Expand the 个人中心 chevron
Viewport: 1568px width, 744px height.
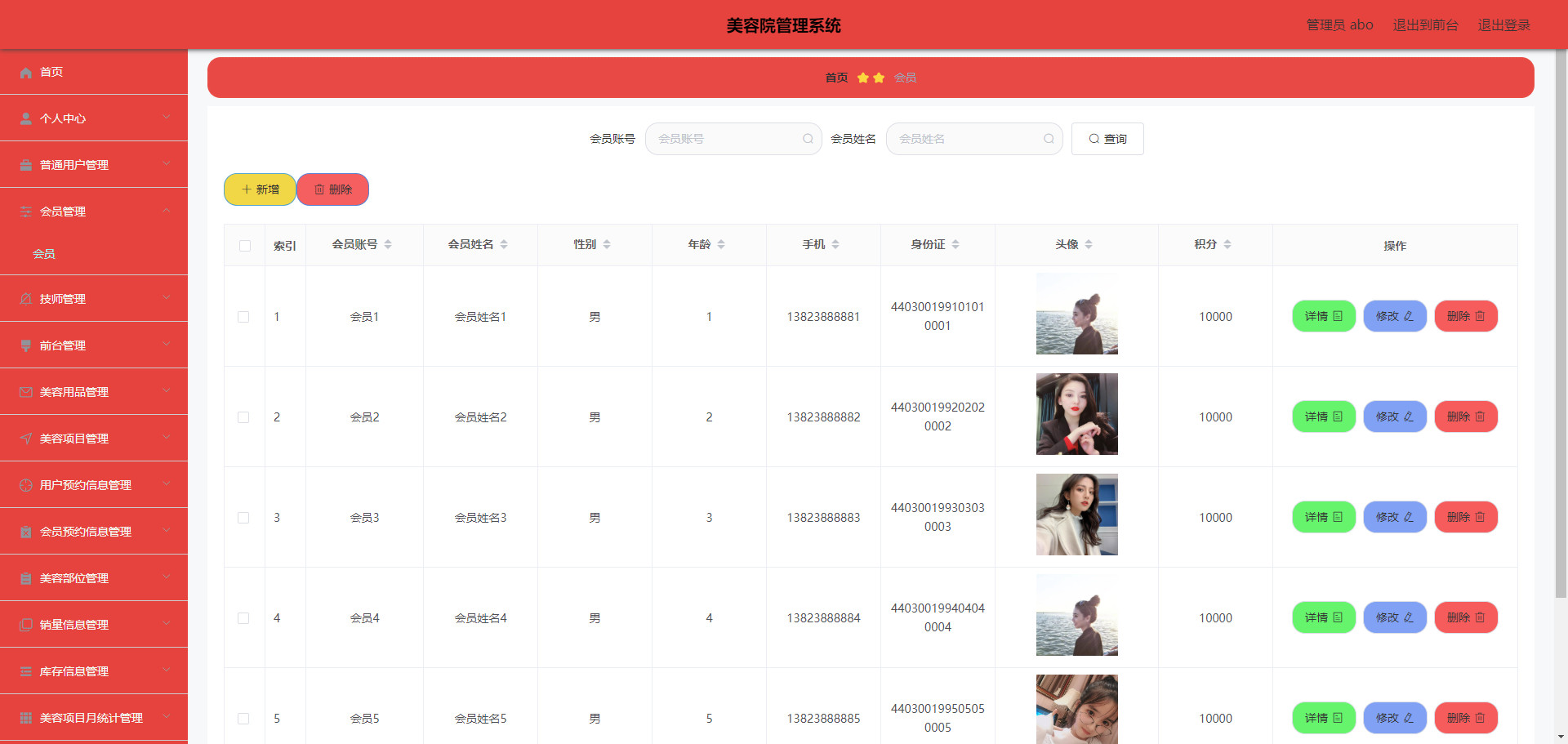(x=167, y=118)
